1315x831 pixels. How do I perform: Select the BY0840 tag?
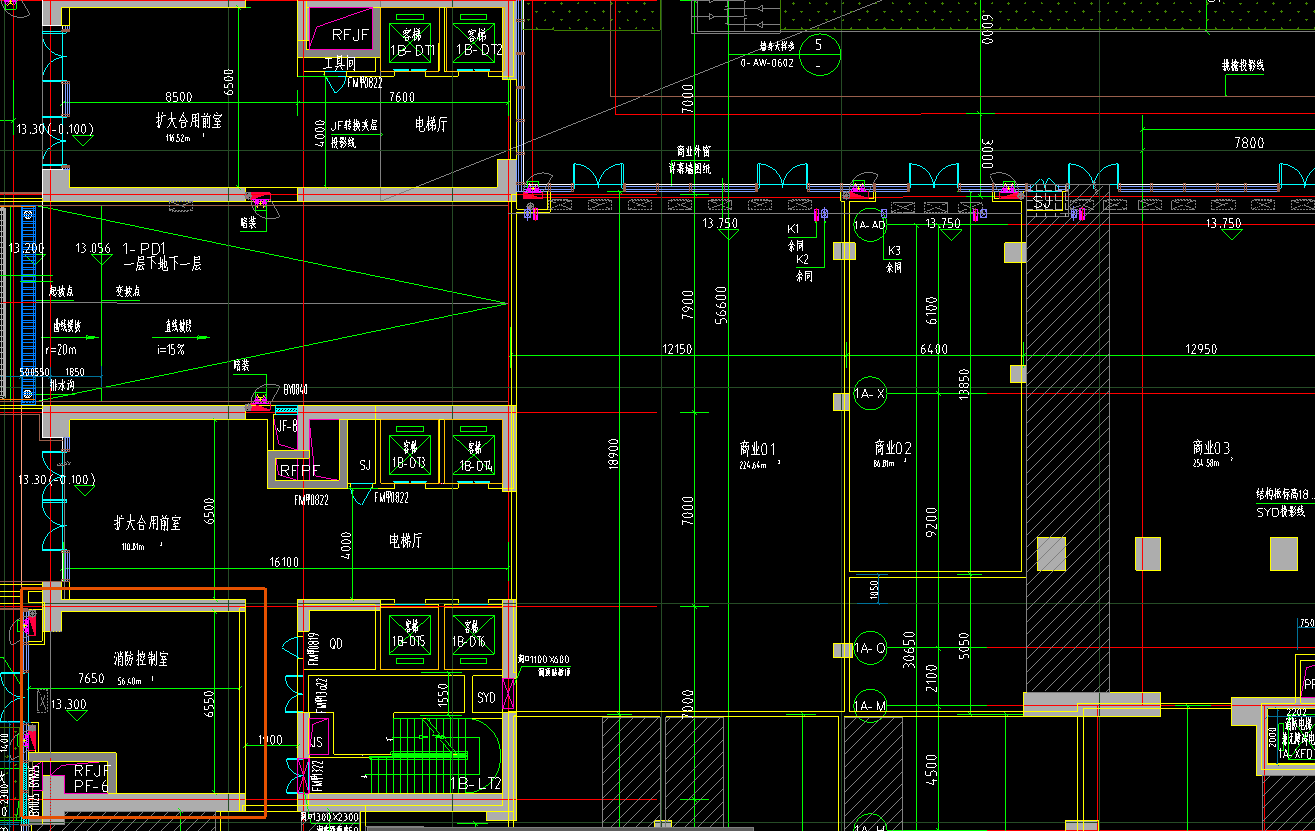[295, 389]
